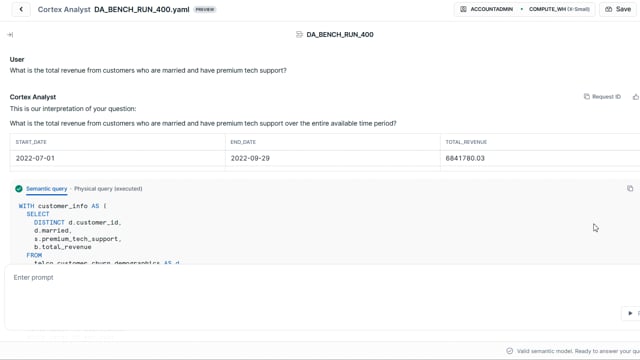Sort by the START_DATE column header
The height and width of the screenshot is (360, 640).
31,142
